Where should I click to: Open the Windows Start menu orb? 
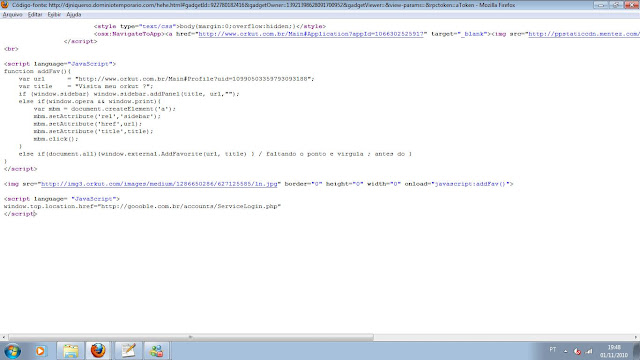coord(12,351)
